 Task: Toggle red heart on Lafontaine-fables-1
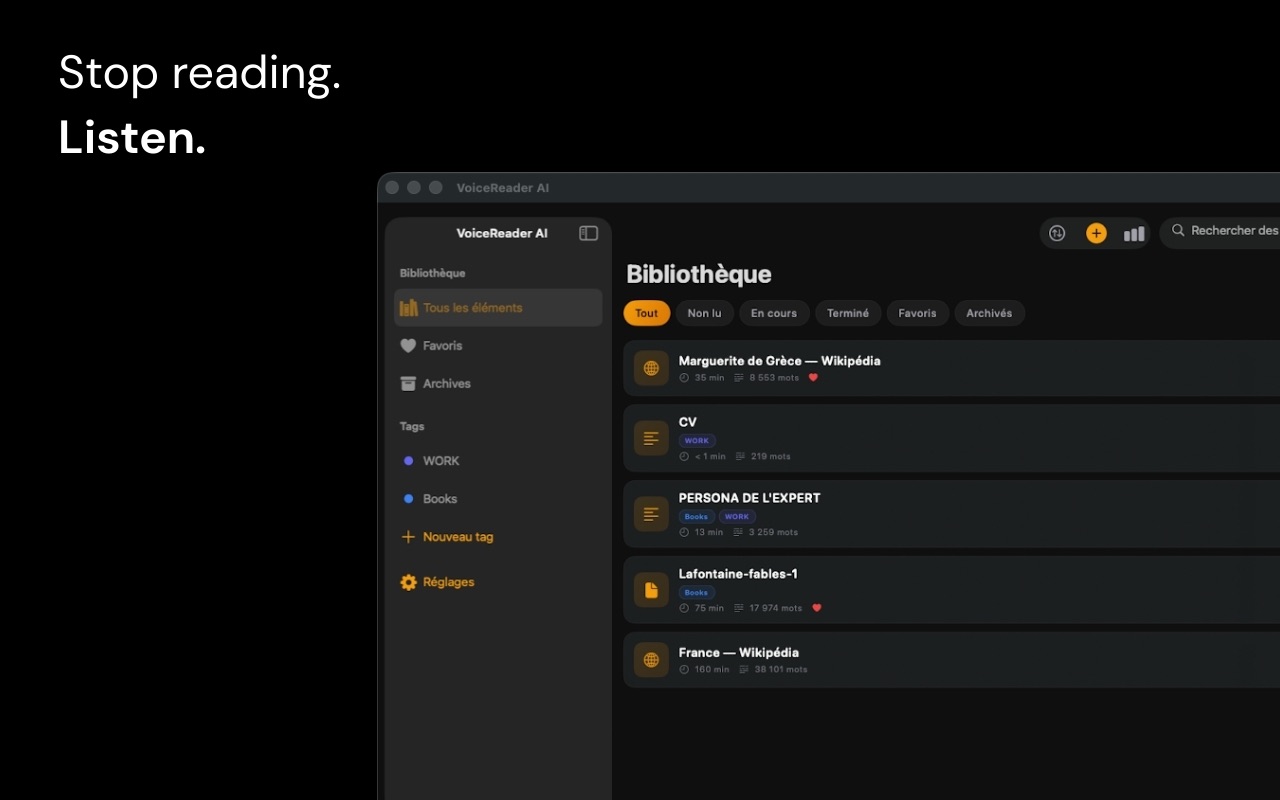click(817, 608)
